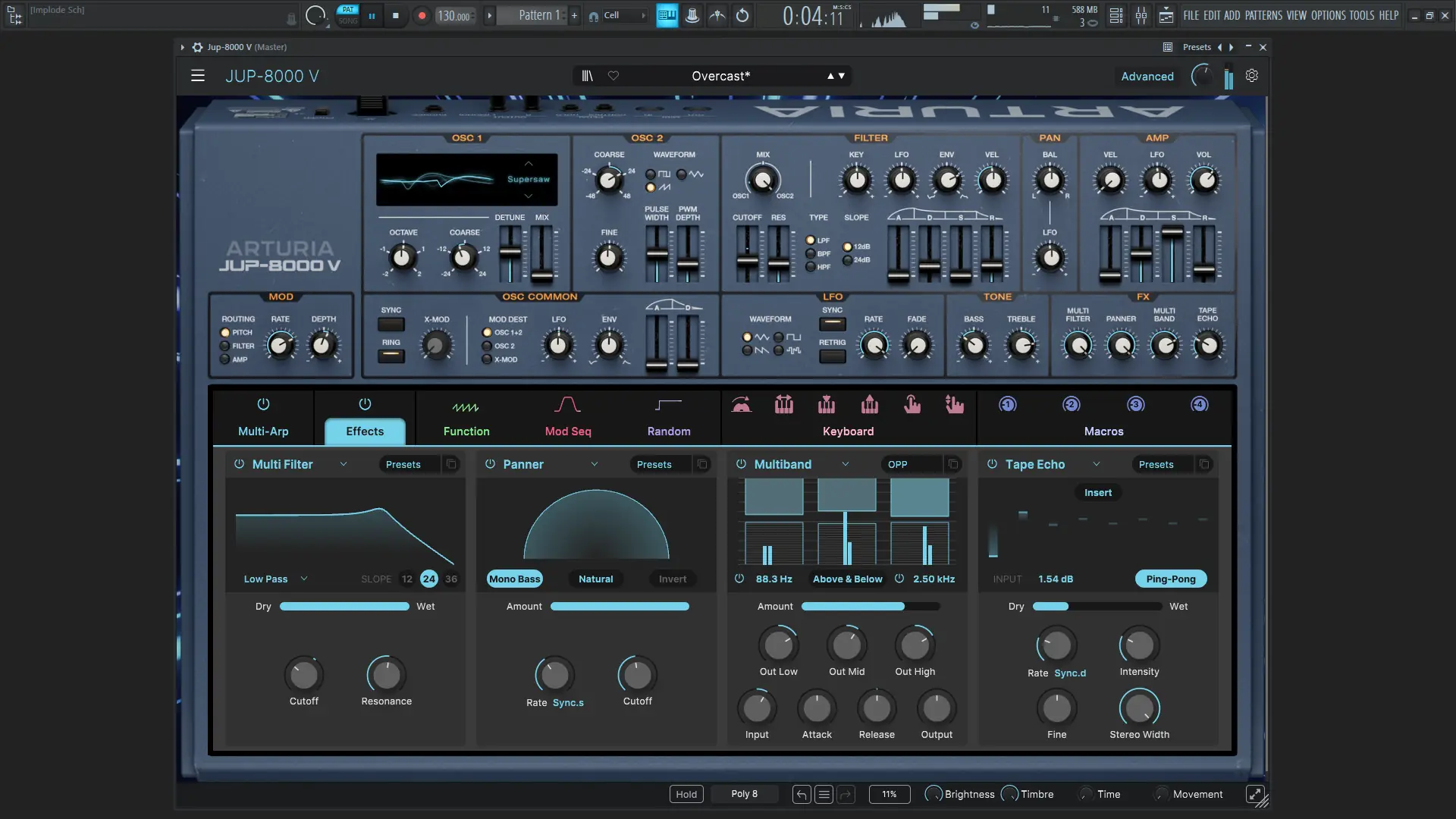Toggle Multi-Arp power button
This screenshot has height=819, width=1456.
[x=263, y=404]
